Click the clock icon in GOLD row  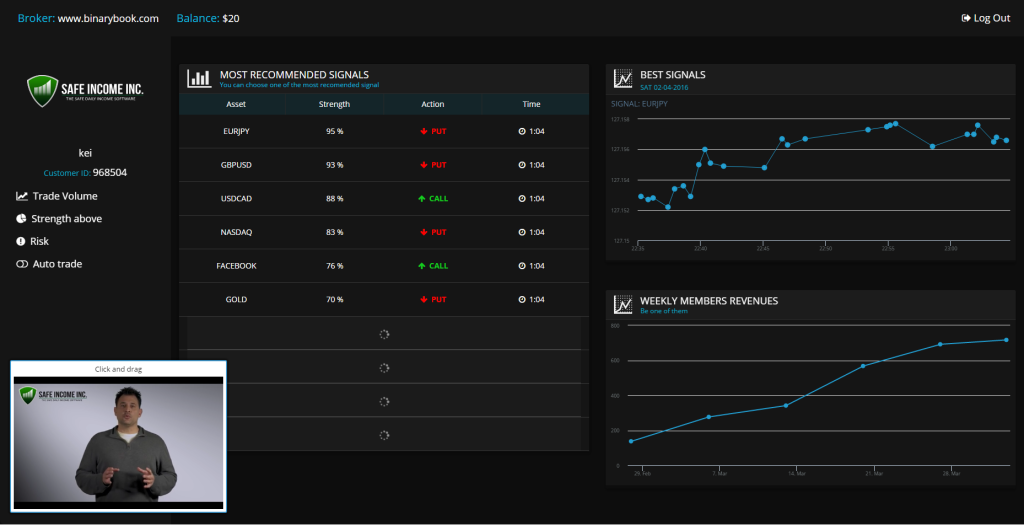pyautogui.click(x=522, y=299)
